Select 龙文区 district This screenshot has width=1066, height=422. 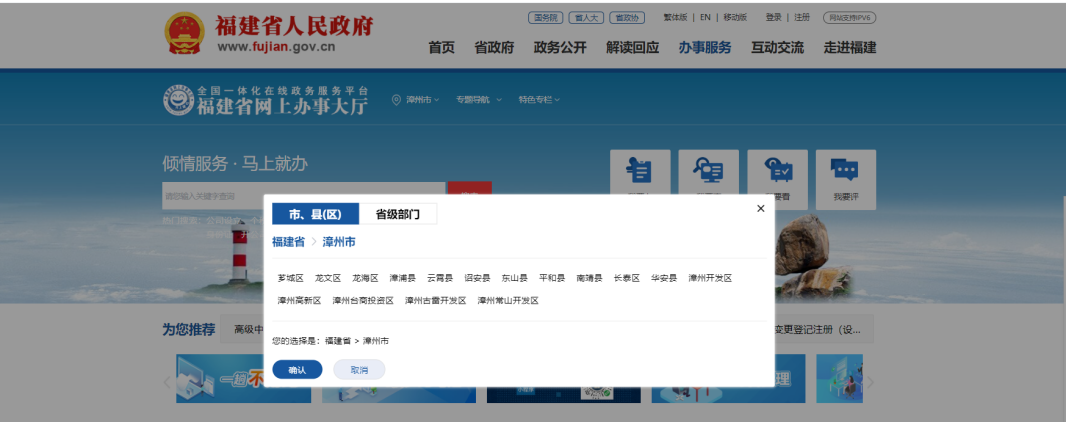pos(328,278)
